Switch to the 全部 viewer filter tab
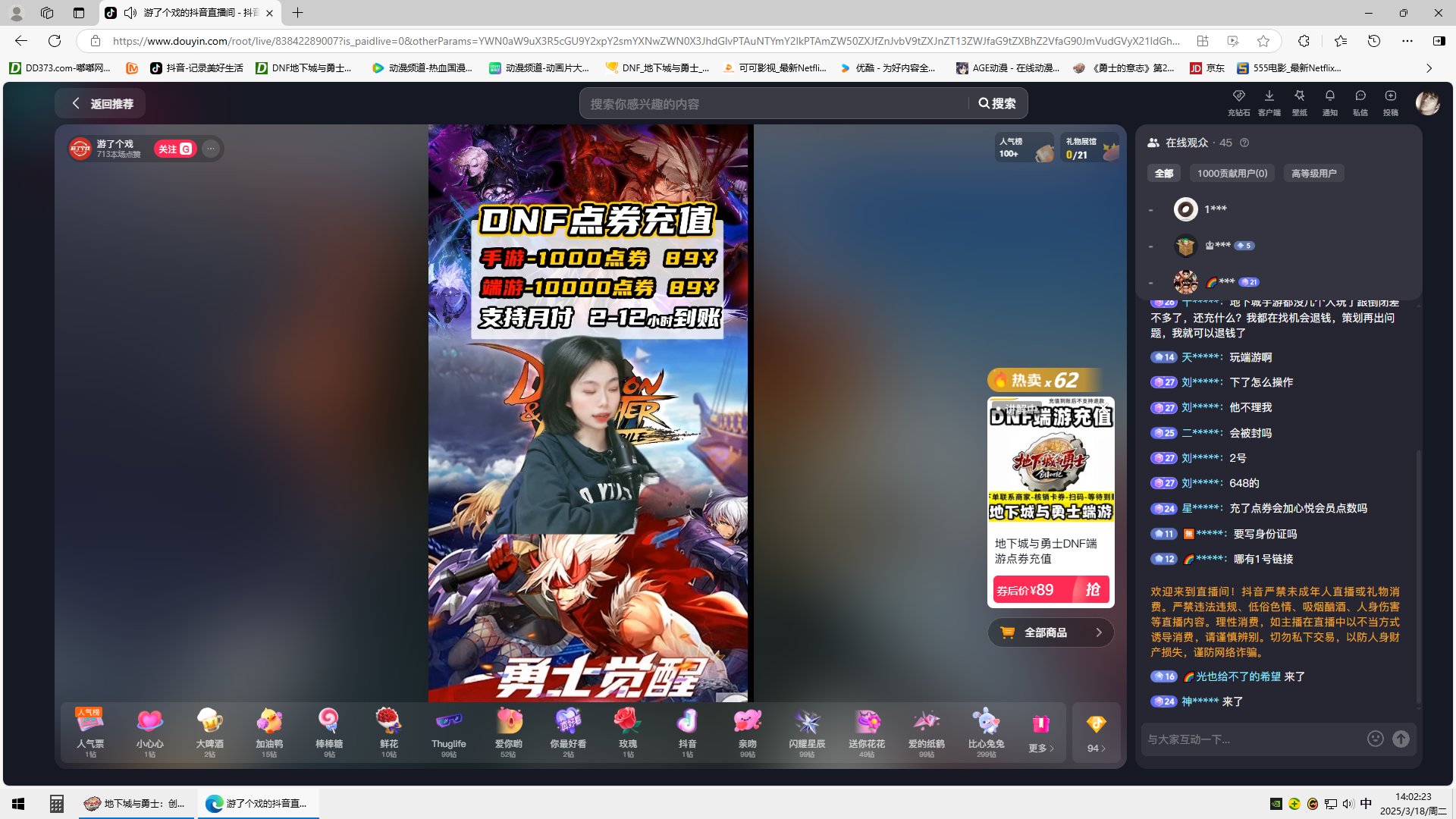The height and width of the screenshot is (819, 1456). click(x=1164, y=173)
